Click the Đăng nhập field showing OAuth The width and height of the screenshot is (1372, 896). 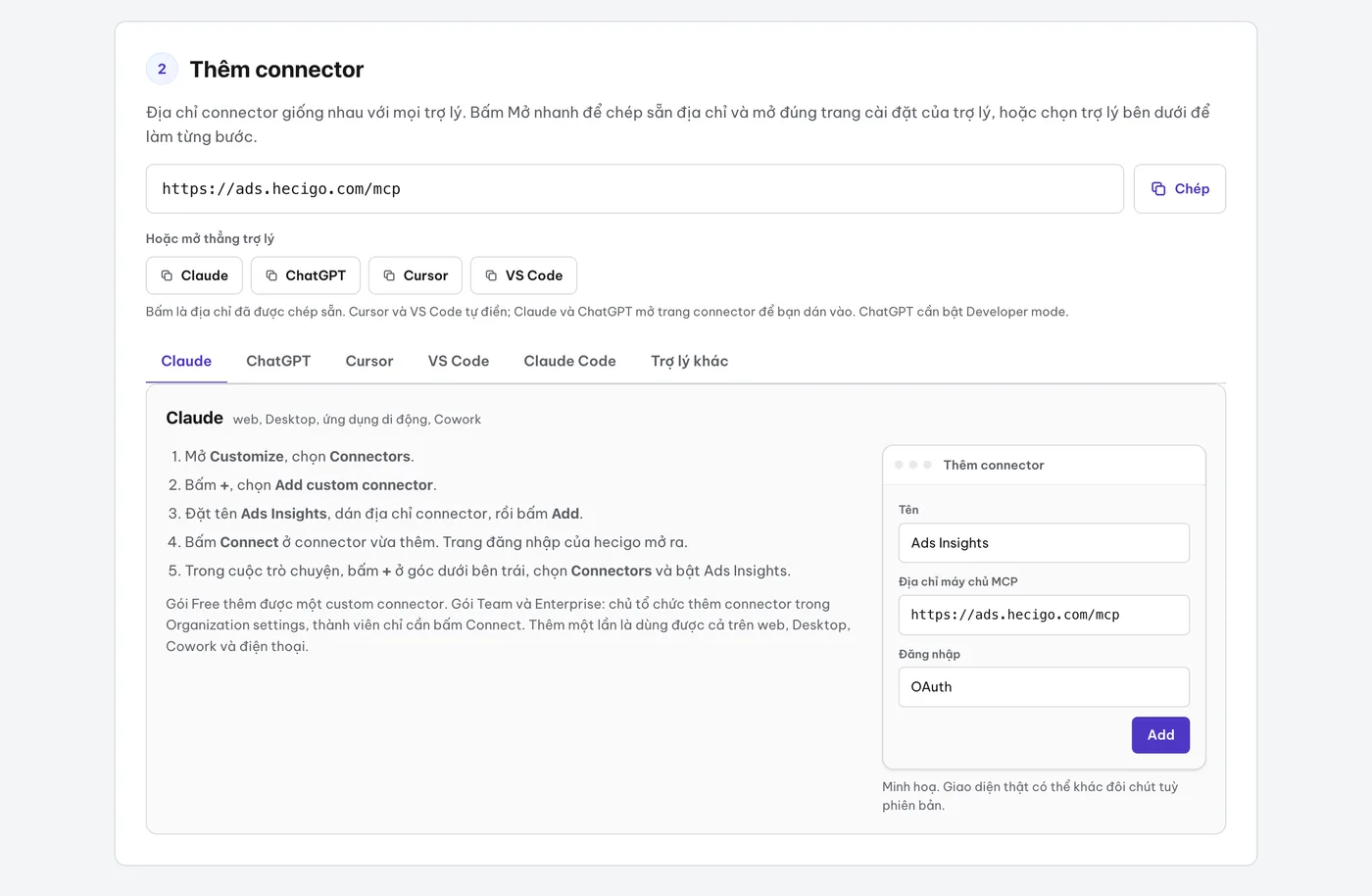(1044, 687)
